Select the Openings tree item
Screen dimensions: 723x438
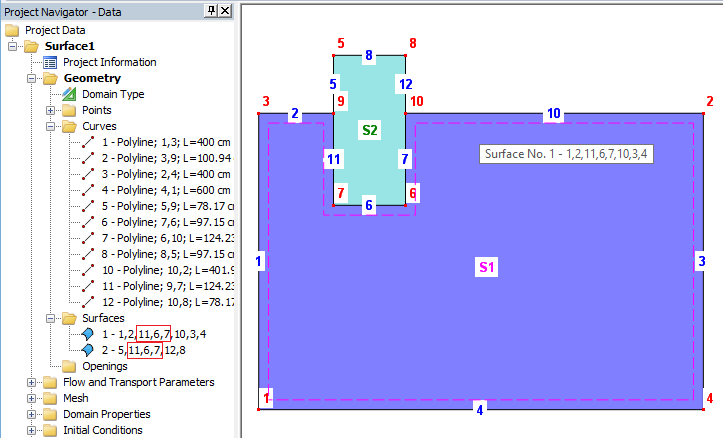tap(105, 366)
